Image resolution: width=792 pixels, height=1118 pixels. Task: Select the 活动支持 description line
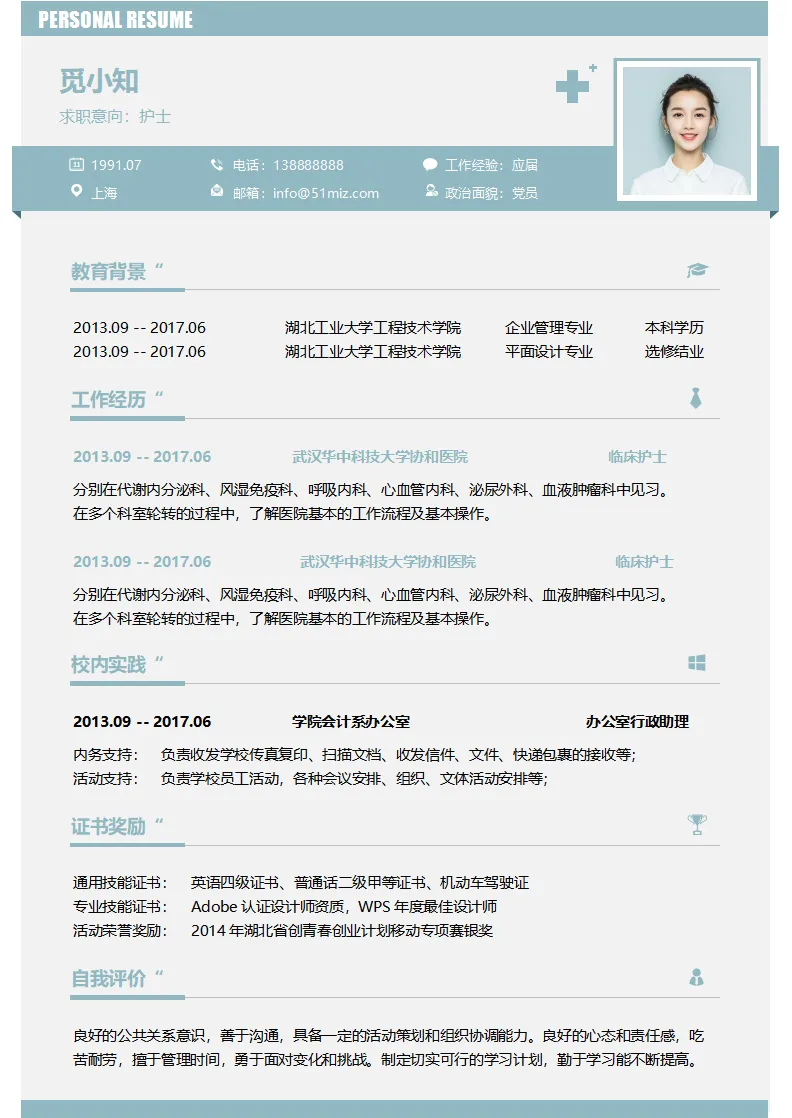(310, 779)
